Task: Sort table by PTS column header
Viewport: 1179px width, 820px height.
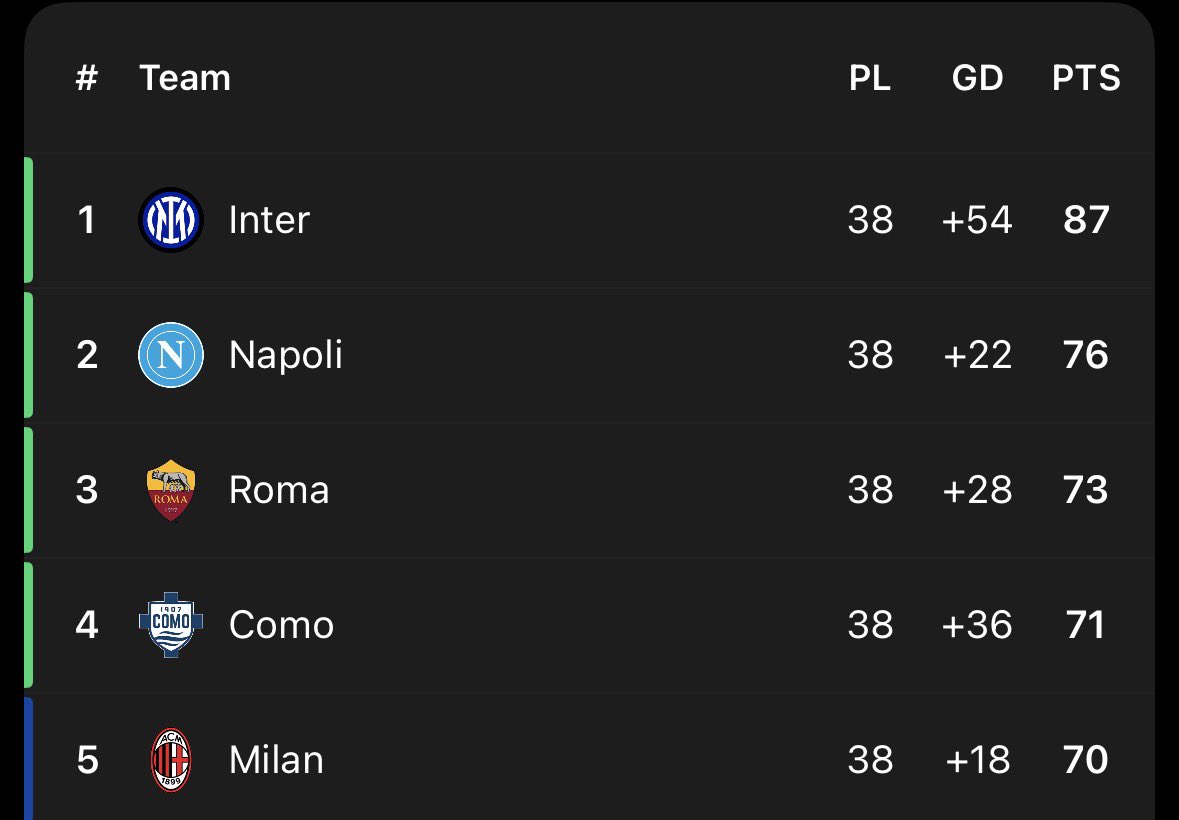Action: [1086, 78]
